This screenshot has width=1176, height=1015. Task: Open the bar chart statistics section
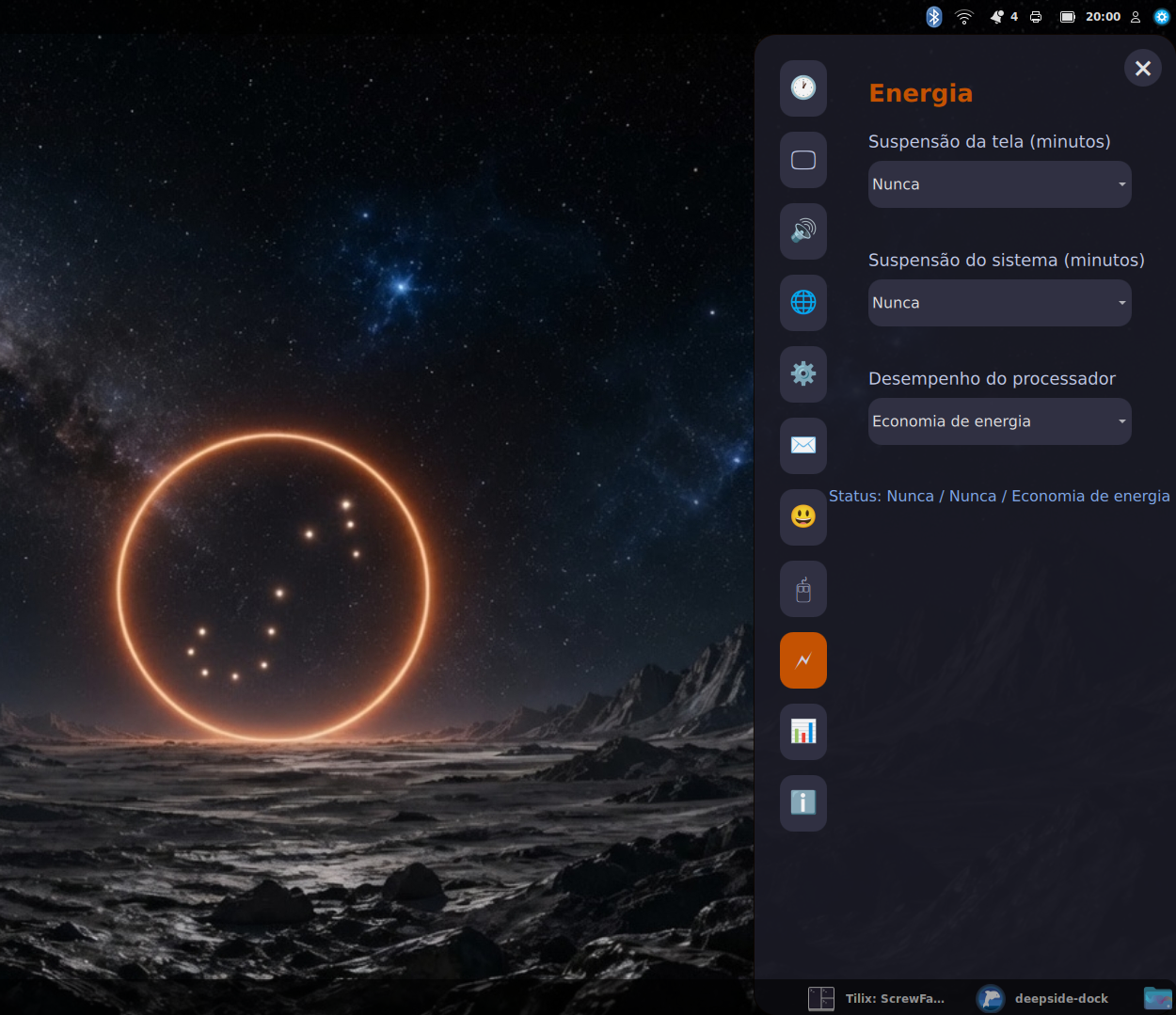(x=803, y=732)
